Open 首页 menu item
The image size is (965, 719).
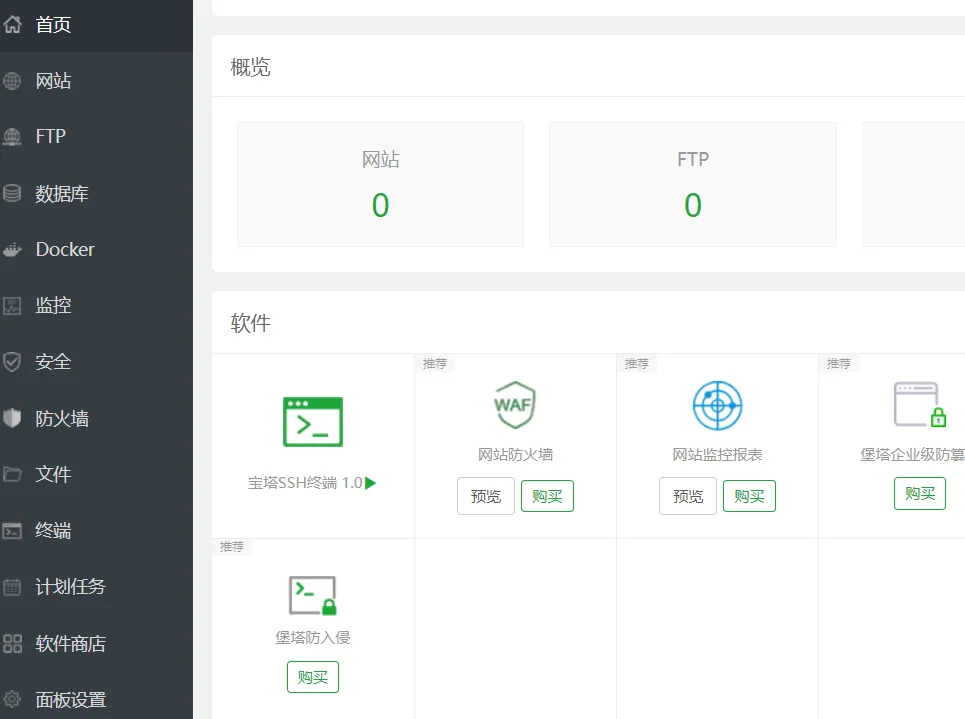(x=54, y=25)
